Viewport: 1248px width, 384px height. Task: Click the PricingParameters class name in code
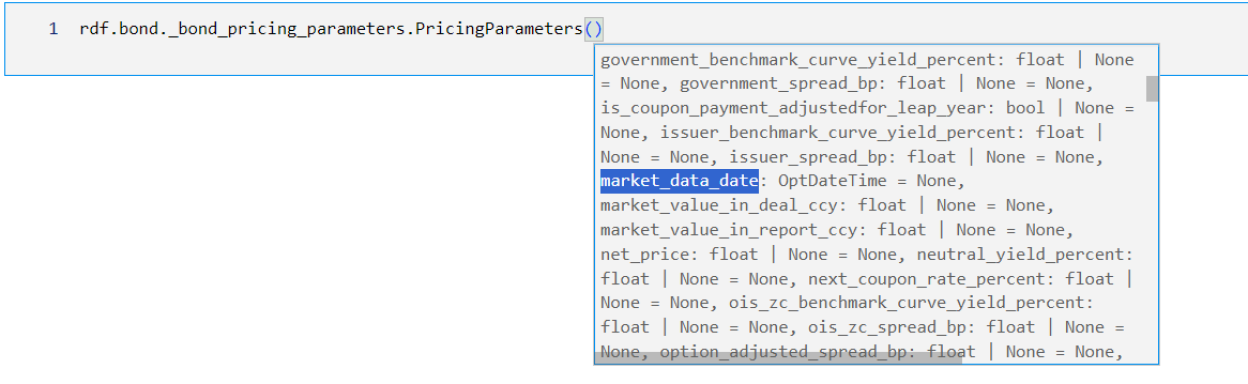point(499,29)
